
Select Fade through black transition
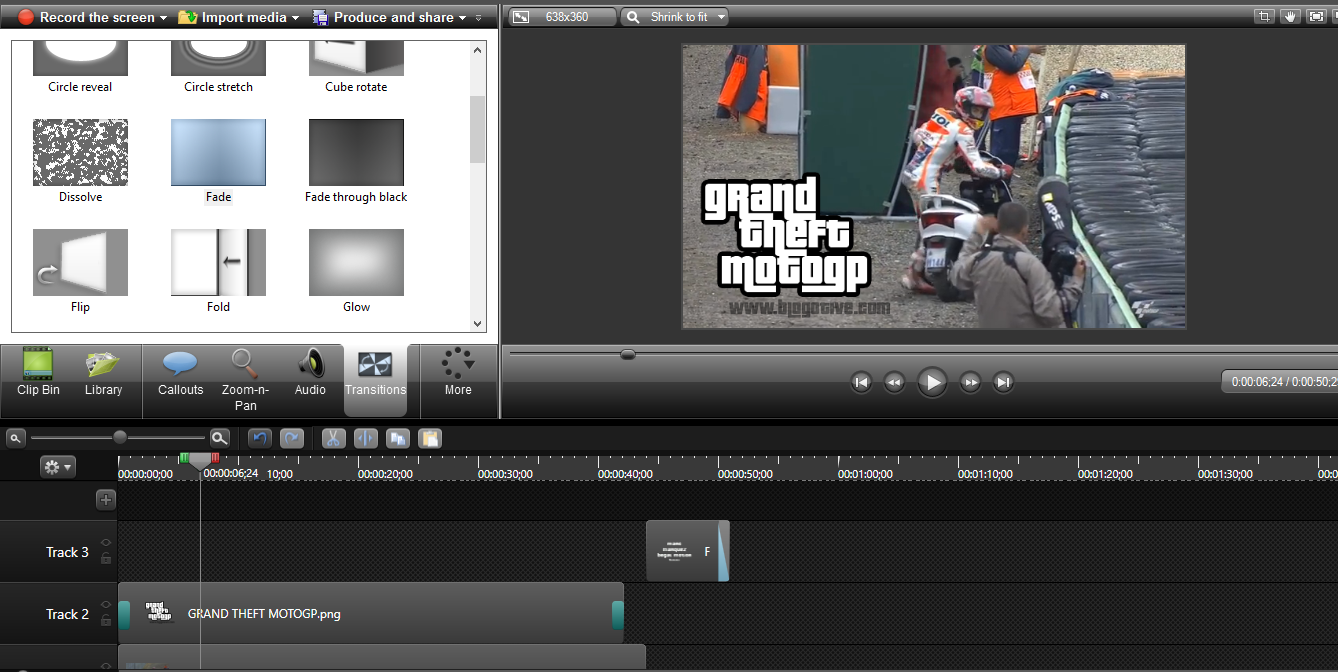click(x=356, y=152)
